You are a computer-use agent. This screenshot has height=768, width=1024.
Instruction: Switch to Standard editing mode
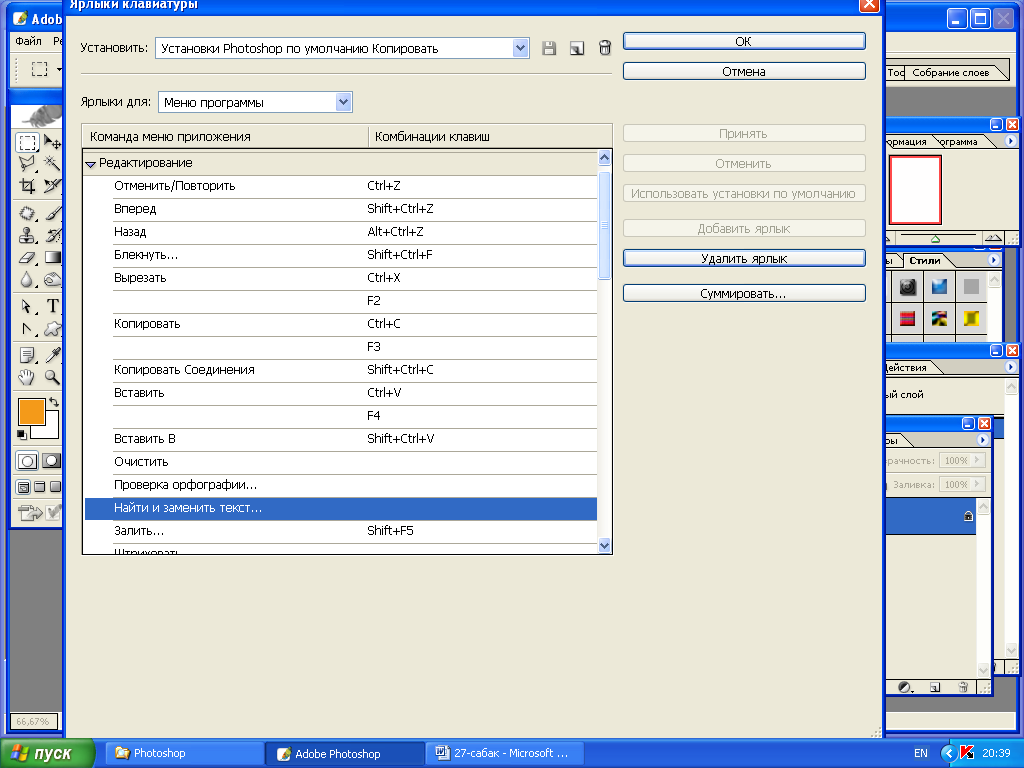(27, 461)
